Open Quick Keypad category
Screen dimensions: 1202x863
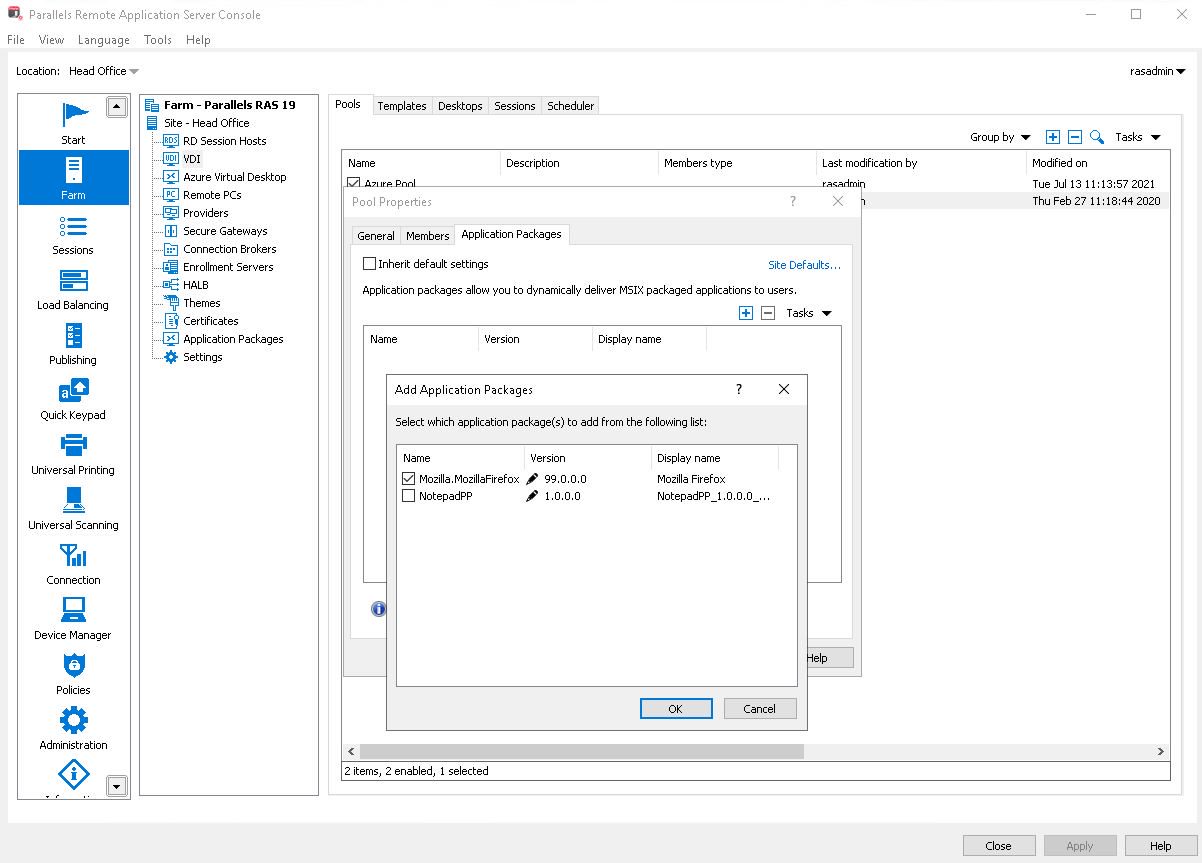pyautogui.click(x=73, y=398)
